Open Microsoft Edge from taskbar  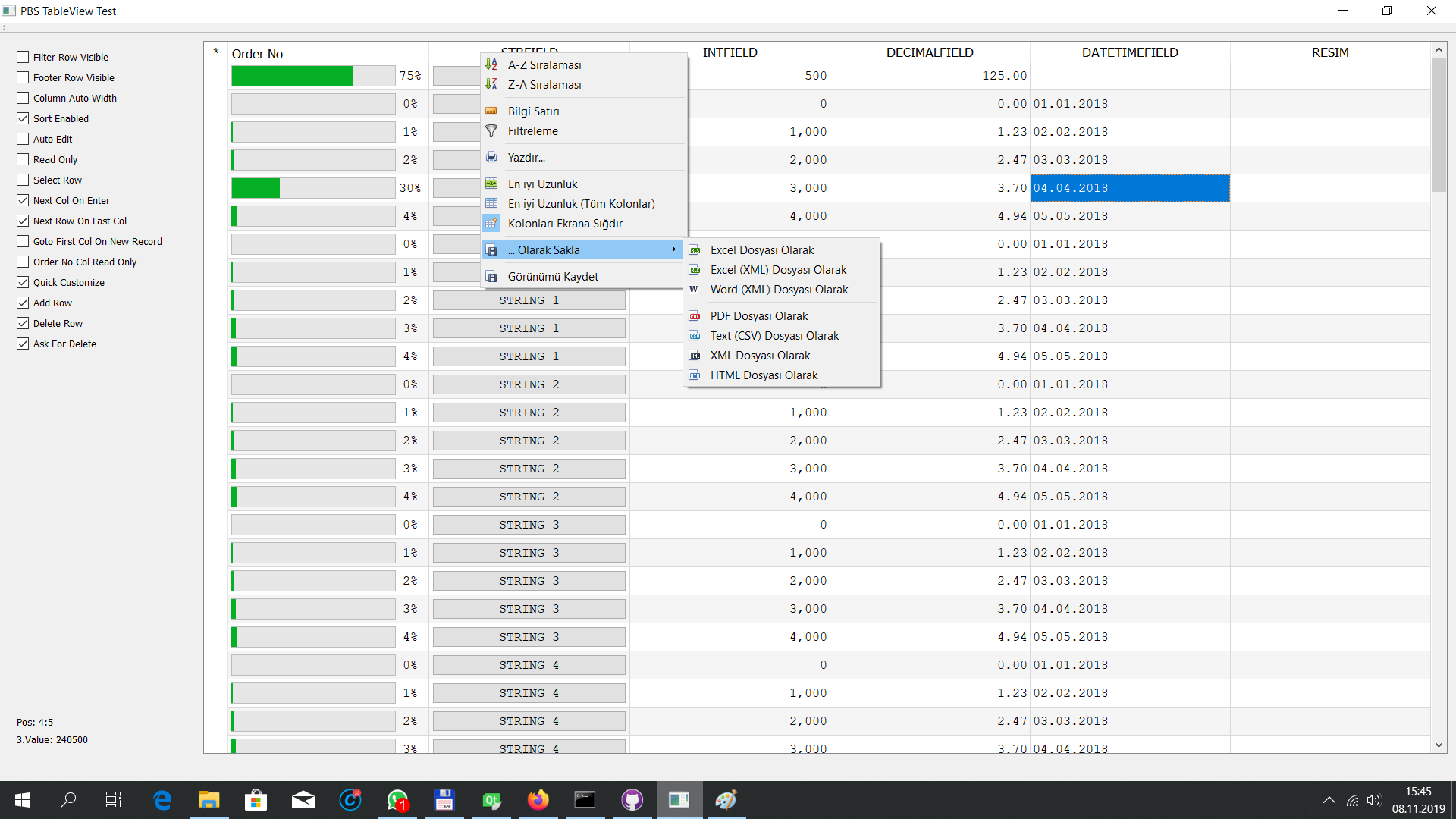click(162, 800)
